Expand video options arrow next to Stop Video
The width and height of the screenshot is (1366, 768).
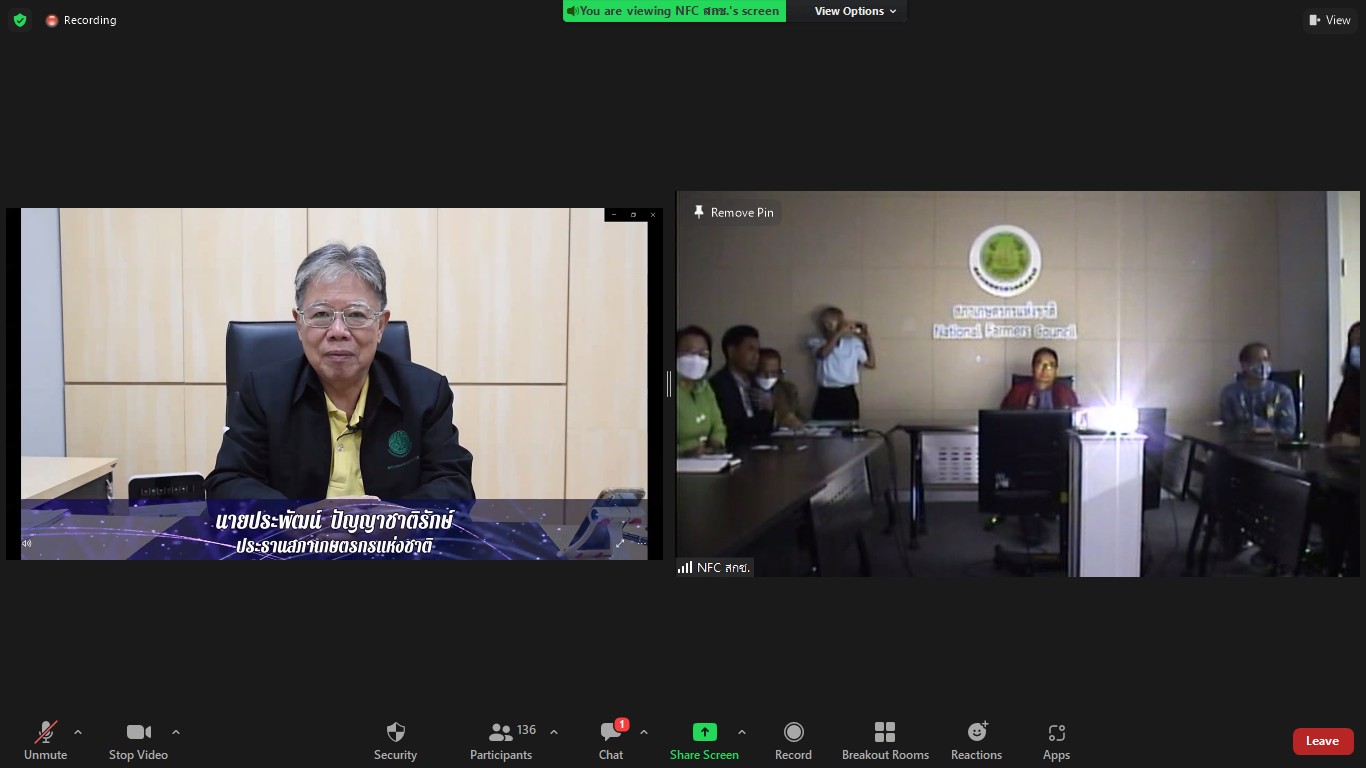pyautogui.click(x=176, y=732)
